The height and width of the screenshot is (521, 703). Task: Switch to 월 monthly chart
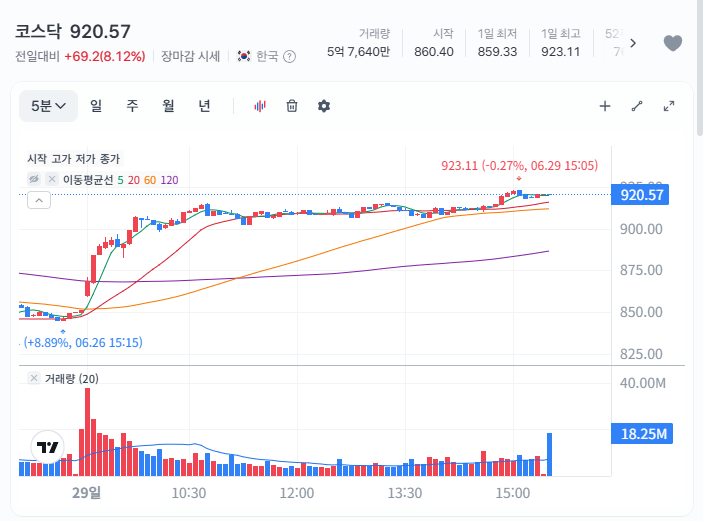[168, 106]
